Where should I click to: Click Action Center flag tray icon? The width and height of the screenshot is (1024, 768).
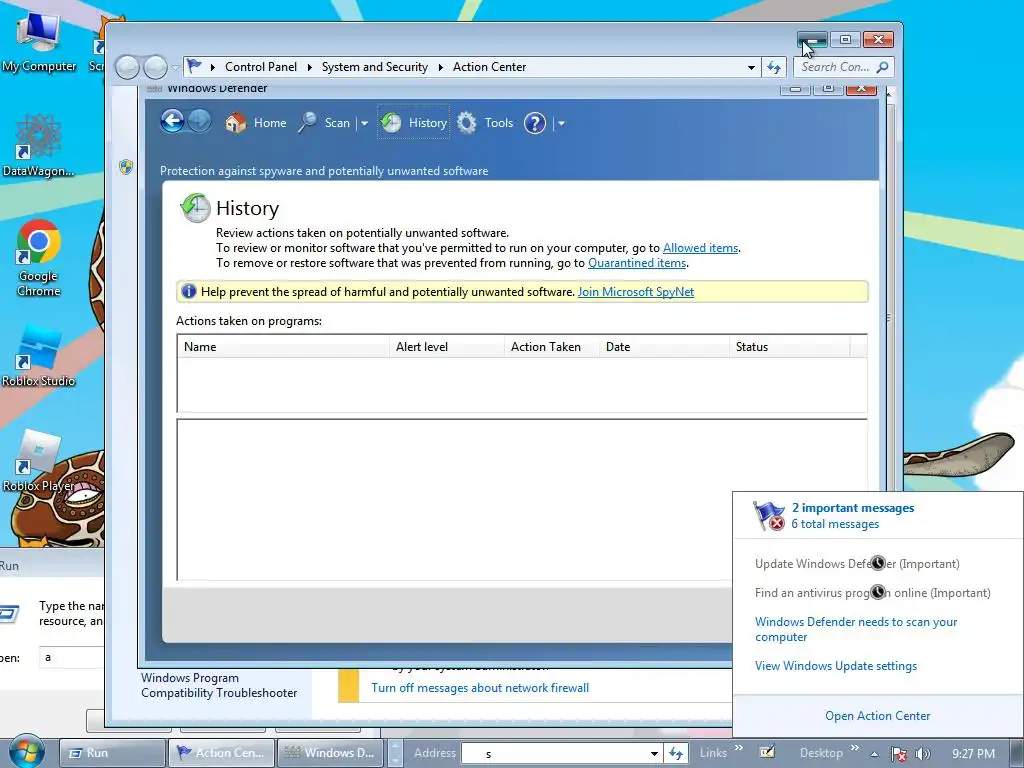point(899,754)
